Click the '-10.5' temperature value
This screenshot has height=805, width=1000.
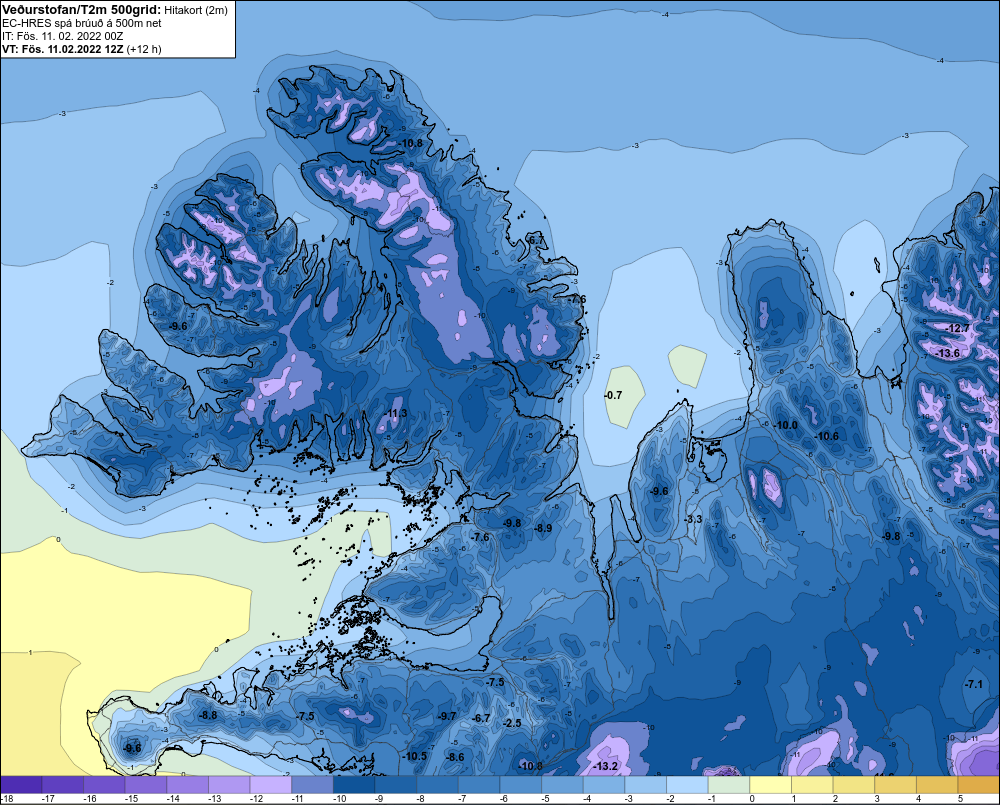coord(415,757)
